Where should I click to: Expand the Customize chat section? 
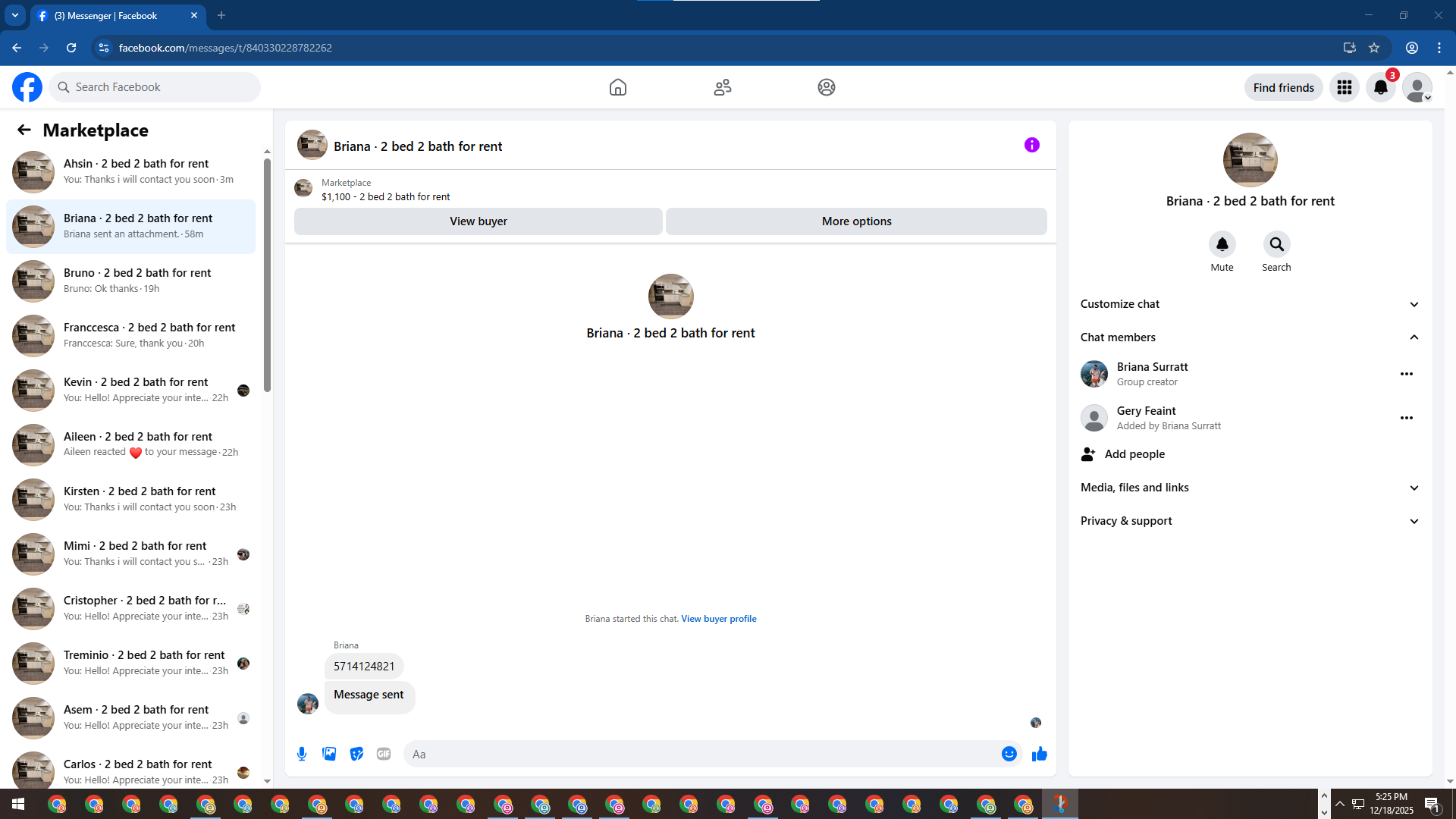tap(1250, 304)
